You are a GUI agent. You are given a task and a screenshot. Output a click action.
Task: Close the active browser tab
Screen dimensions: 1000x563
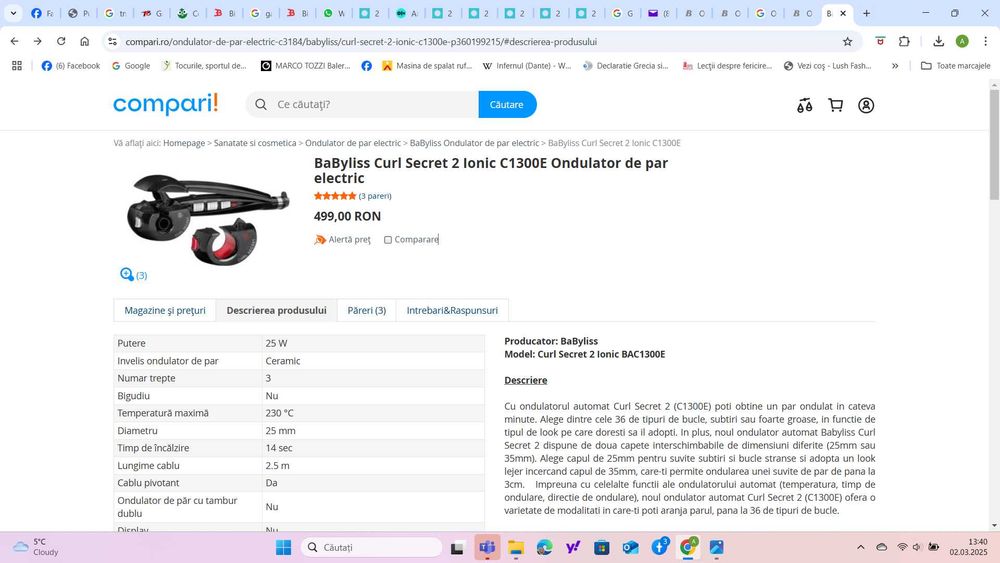tap(843, 13)
